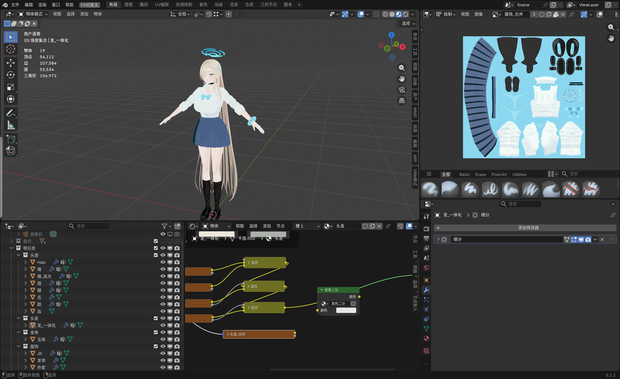Click the blue Z axis on navigation gizmo
This screenshot has width=620, height=379.
click(391, 35)
